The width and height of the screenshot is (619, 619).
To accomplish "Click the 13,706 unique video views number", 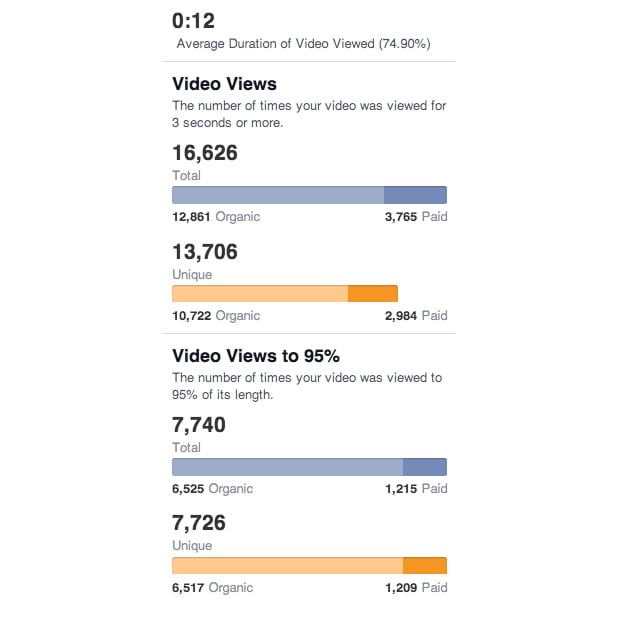I will click(205, 252).
